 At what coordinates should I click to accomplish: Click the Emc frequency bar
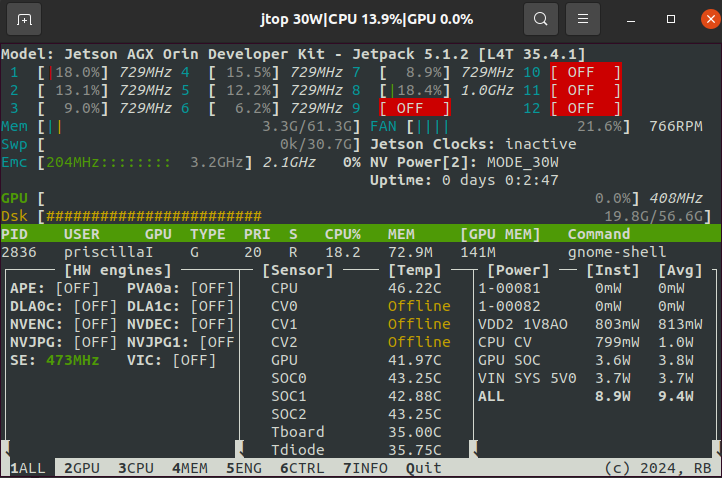tap(145, 162)
